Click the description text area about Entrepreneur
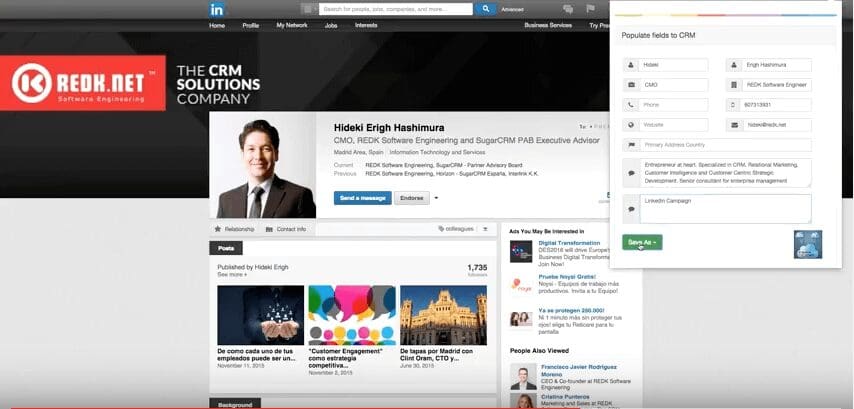 point(725,173)
